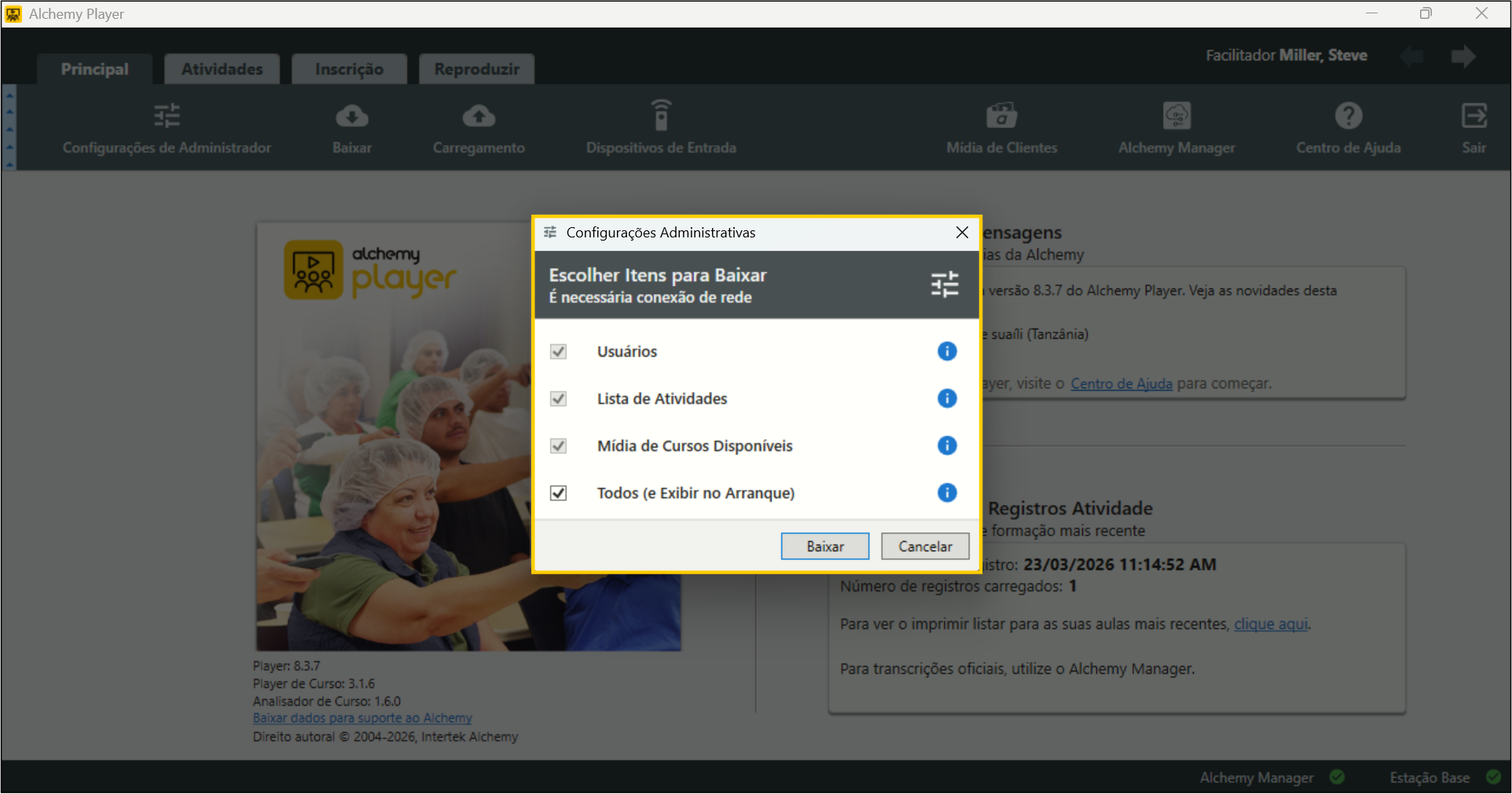Screen dimensions: 1512x794
Task: Click the 'Facilitador Miller, Steve' label
Action: [x=1286, y=55]
